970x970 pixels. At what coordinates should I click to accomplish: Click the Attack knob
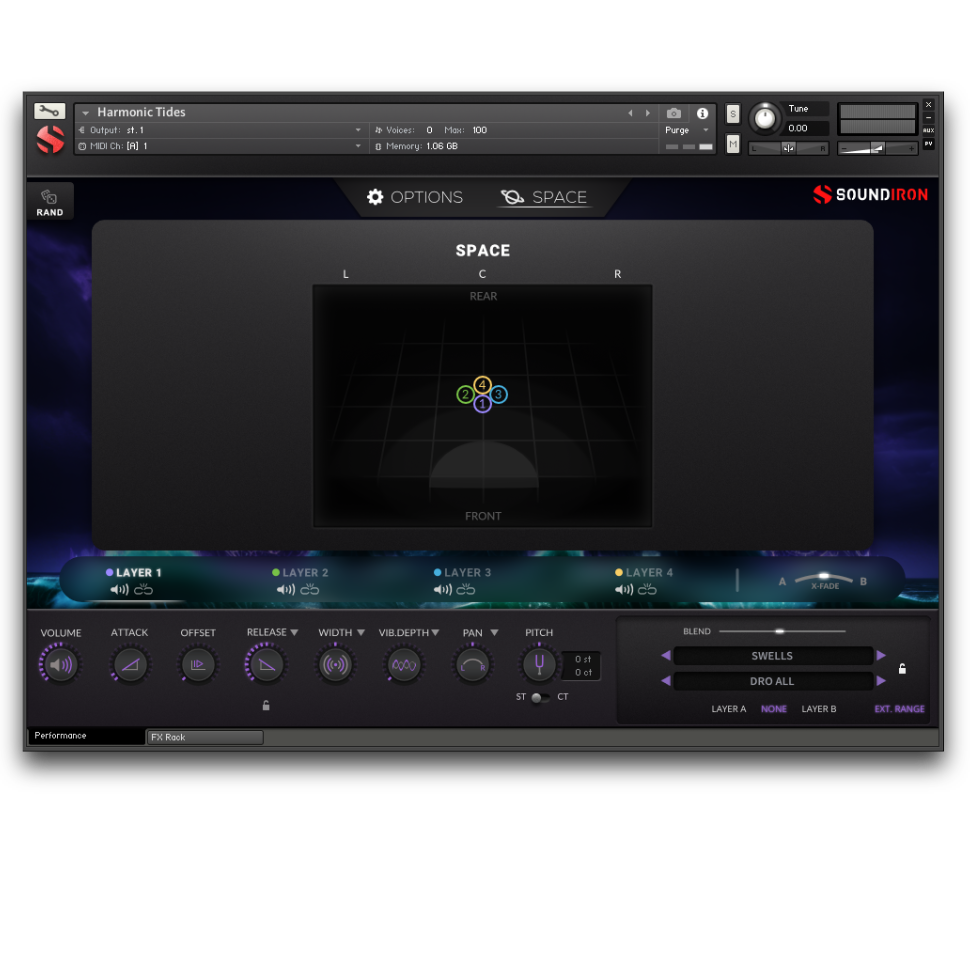[x=130, y=664]
